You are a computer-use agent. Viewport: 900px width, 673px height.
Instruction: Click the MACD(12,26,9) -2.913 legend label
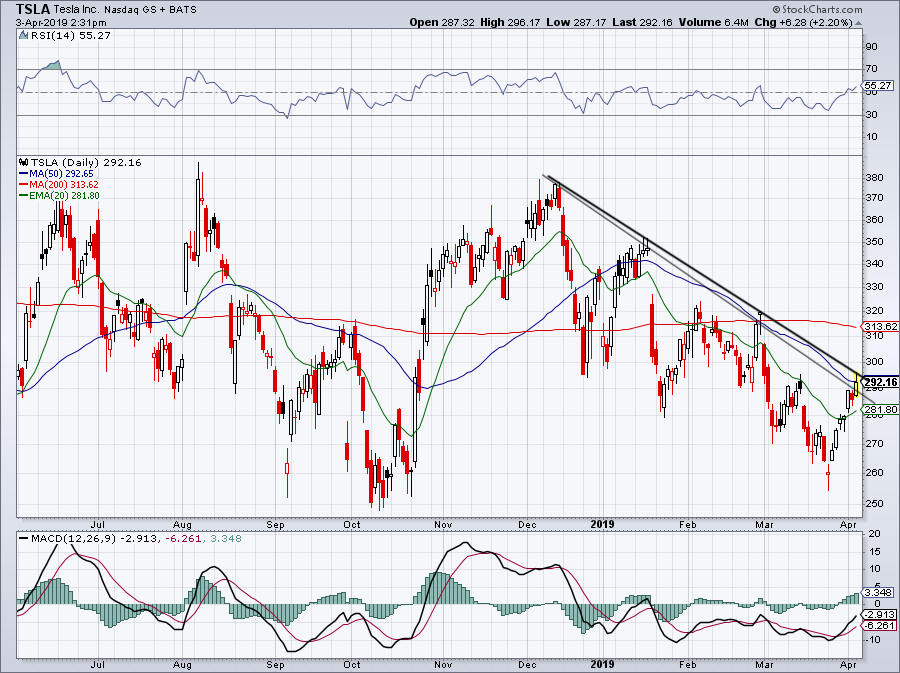tap(93, 539)
